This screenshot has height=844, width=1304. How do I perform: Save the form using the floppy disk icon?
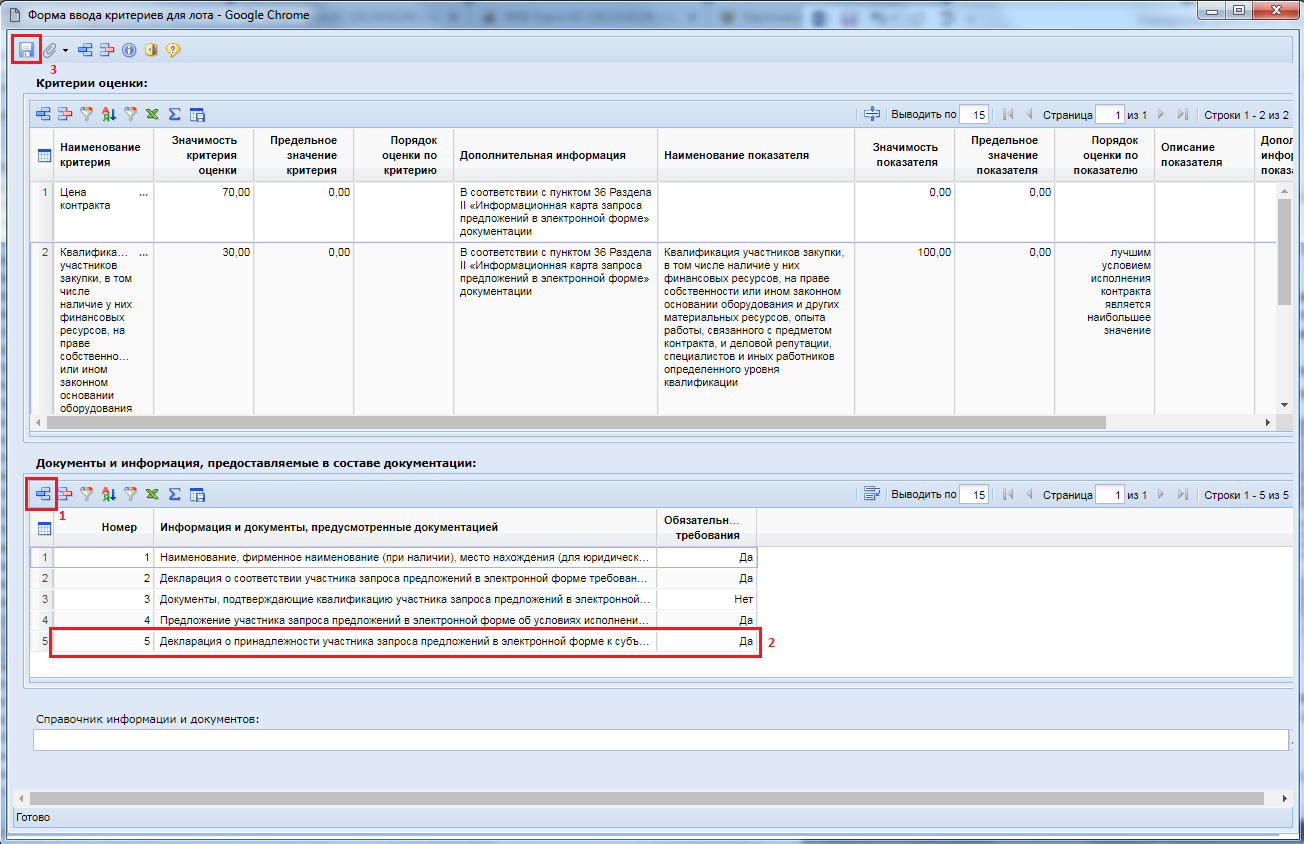pyautogui.click(x=26, y=49)
